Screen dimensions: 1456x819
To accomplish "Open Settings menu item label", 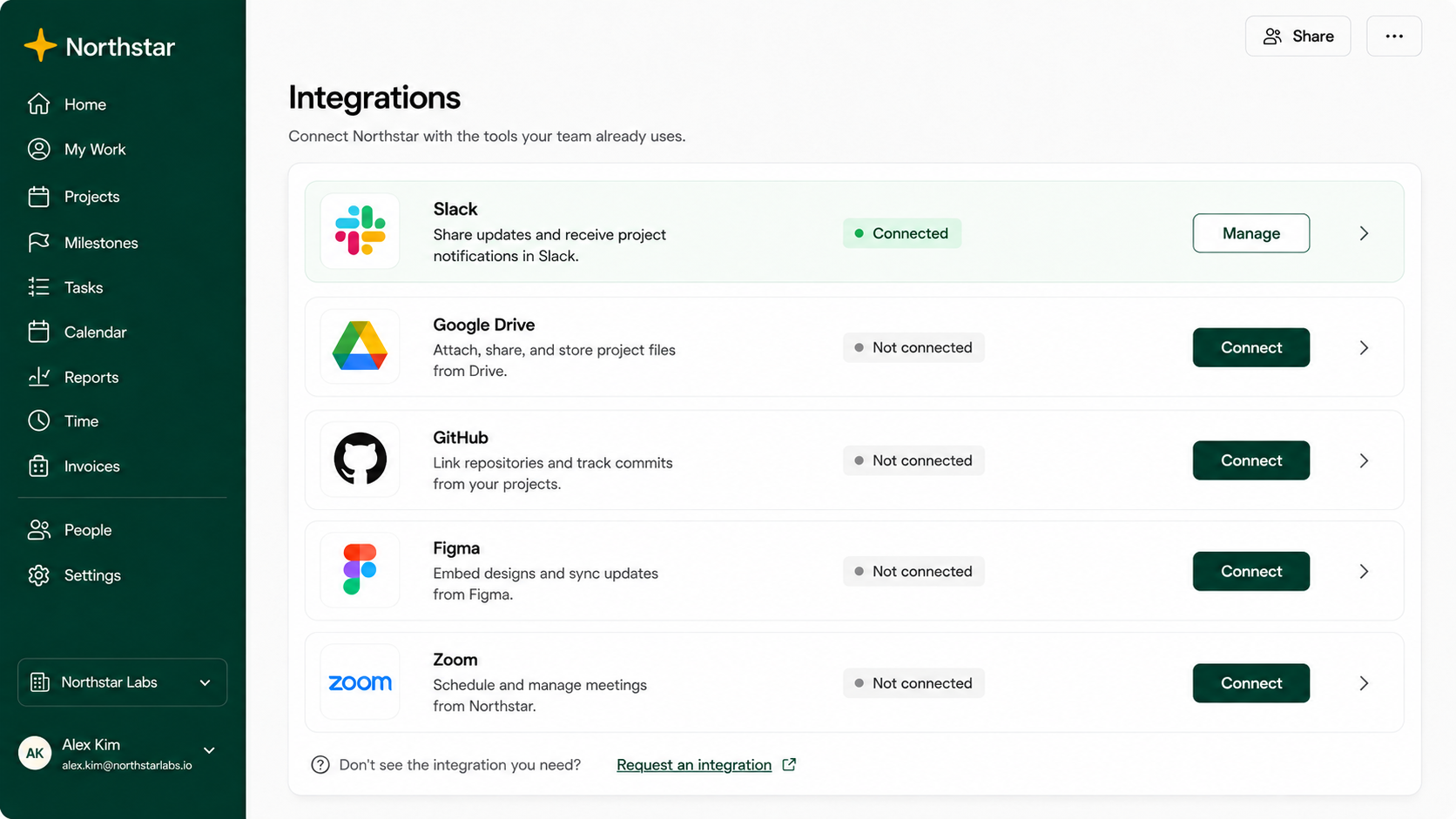I will point(92,575).
